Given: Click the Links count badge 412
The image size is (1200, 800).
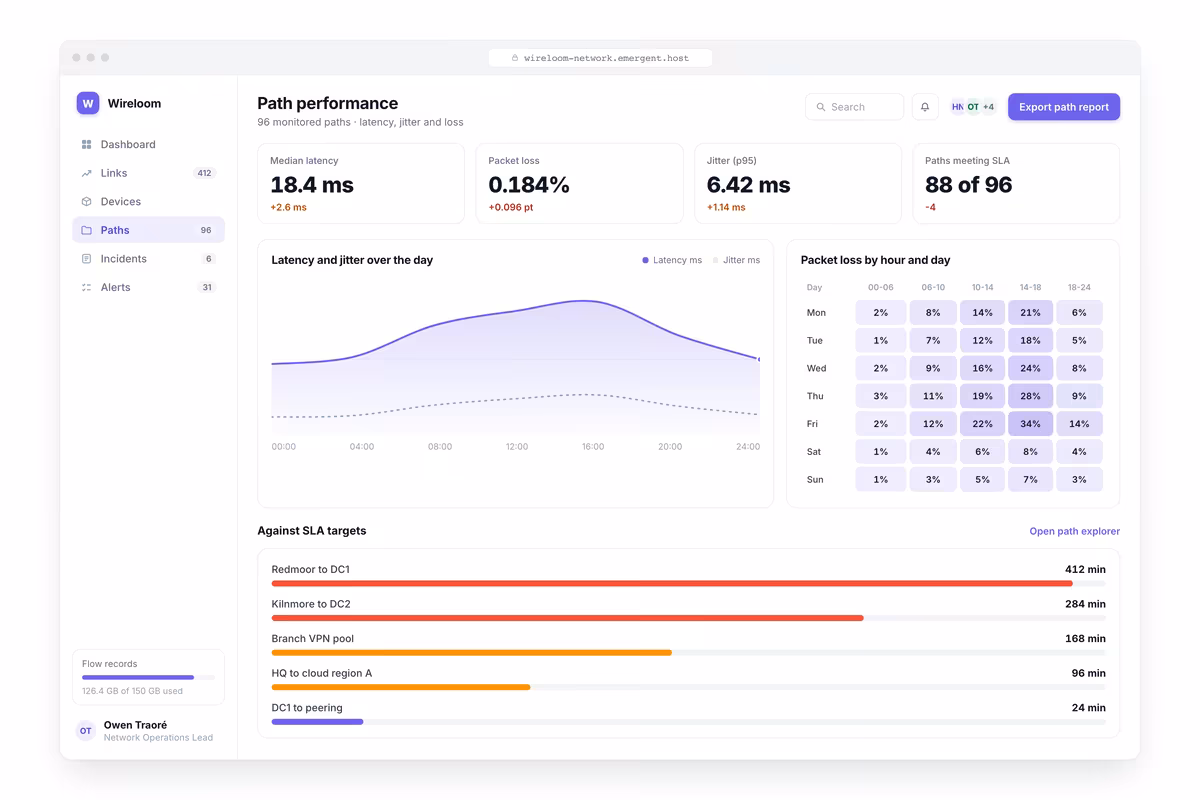Looking at the screenshot, I should click(x=204, y=173).
